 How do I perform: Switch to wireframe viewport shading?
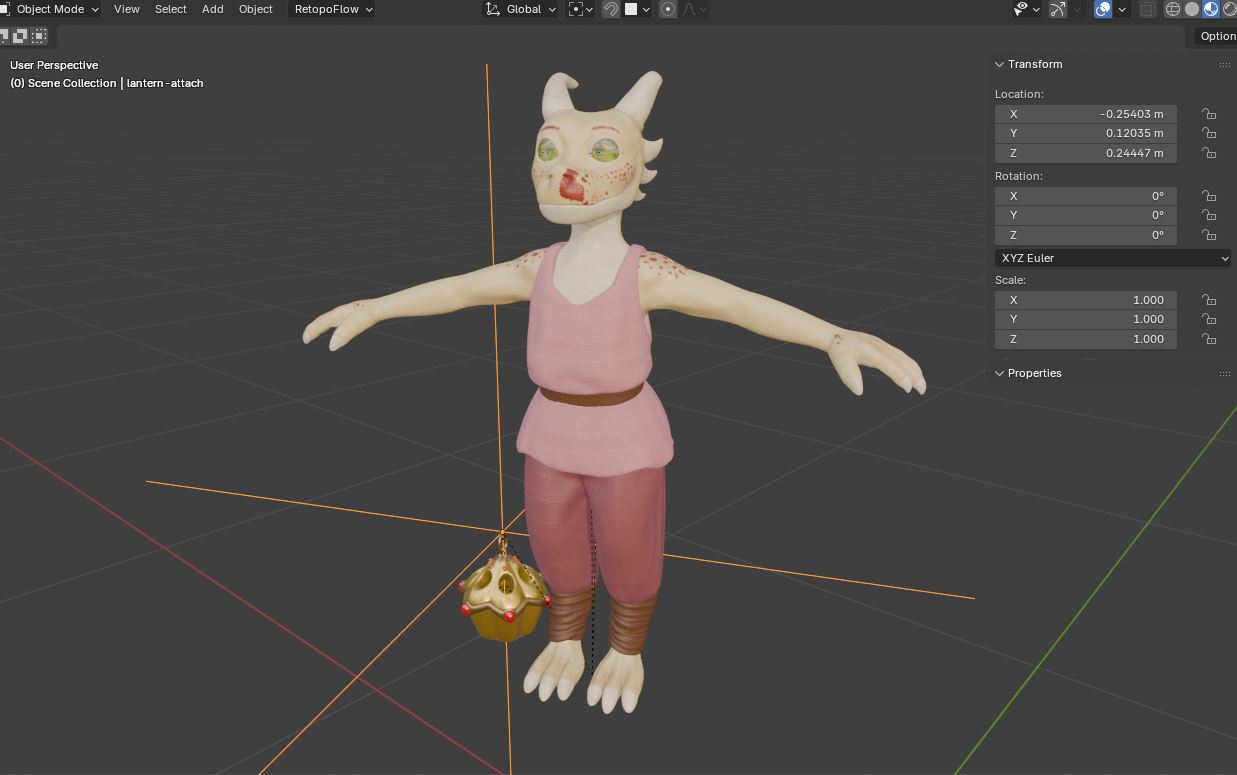coord(1173,9)
